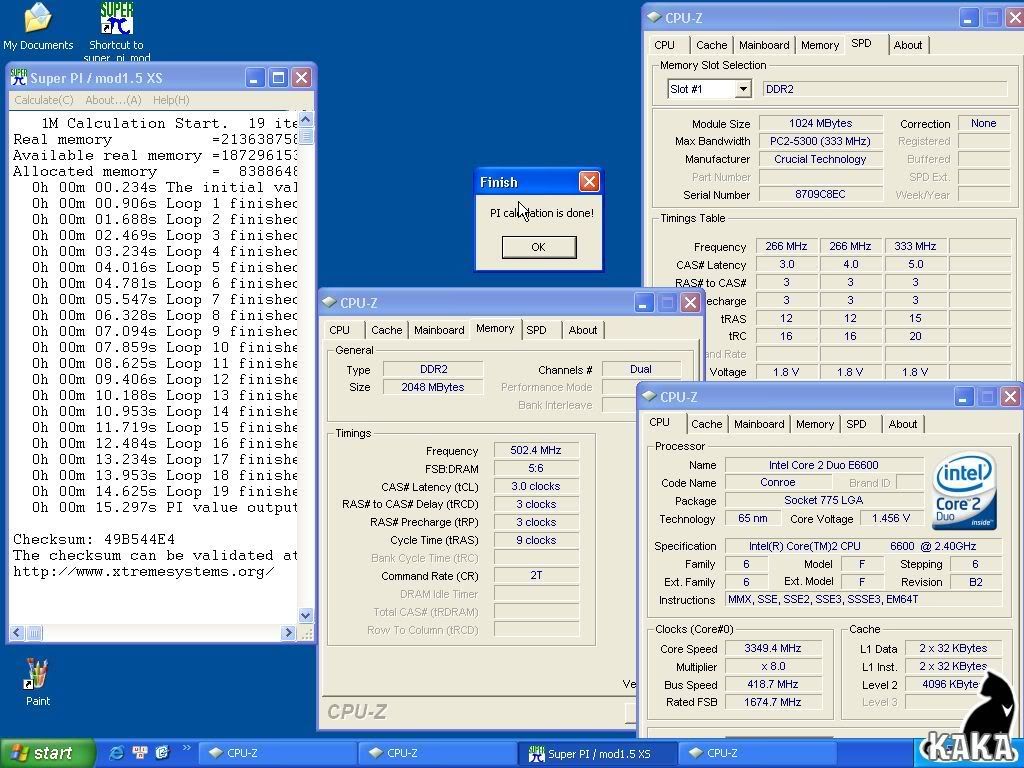The height and width of the screenshot is (768, 1024).
Task: Open the Windows start menu
Action: (47, 753)
